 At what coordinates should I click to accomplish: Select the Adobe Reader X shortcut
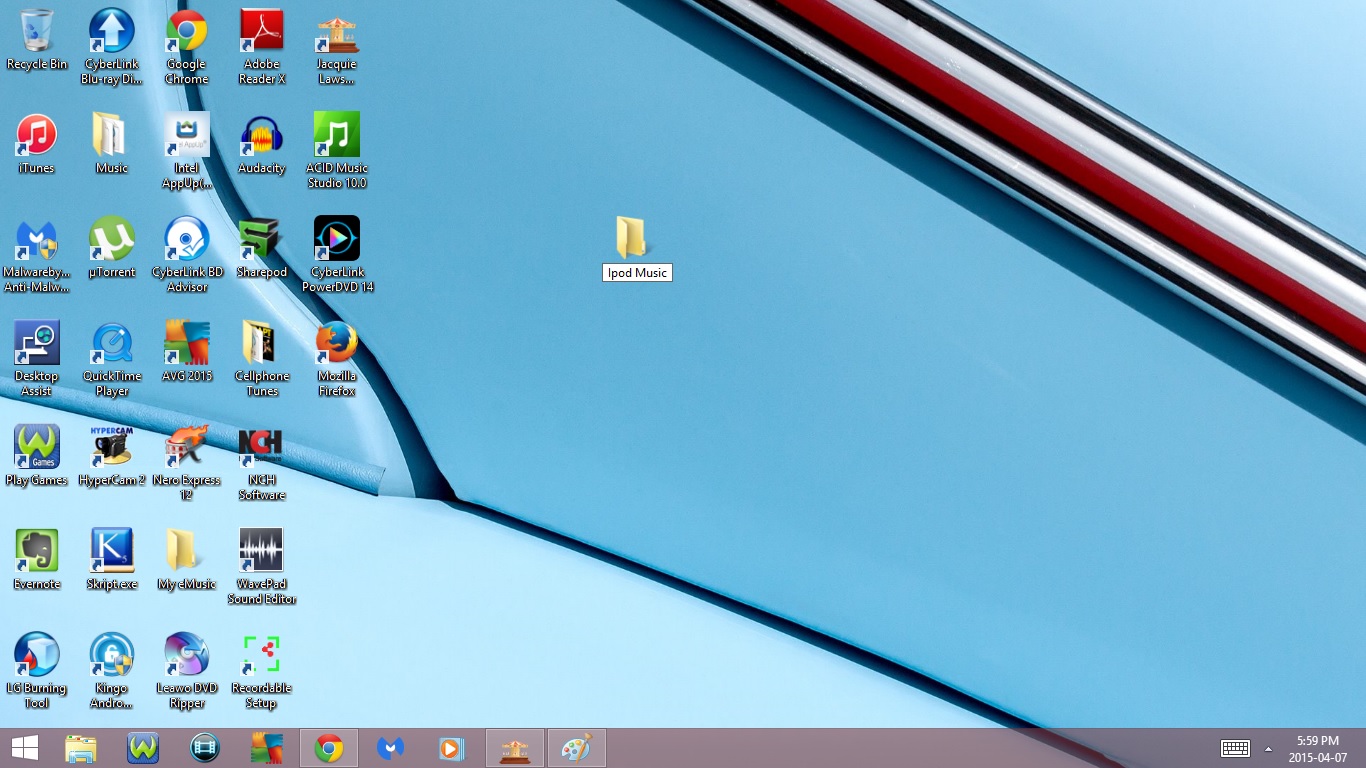[262, 47]
